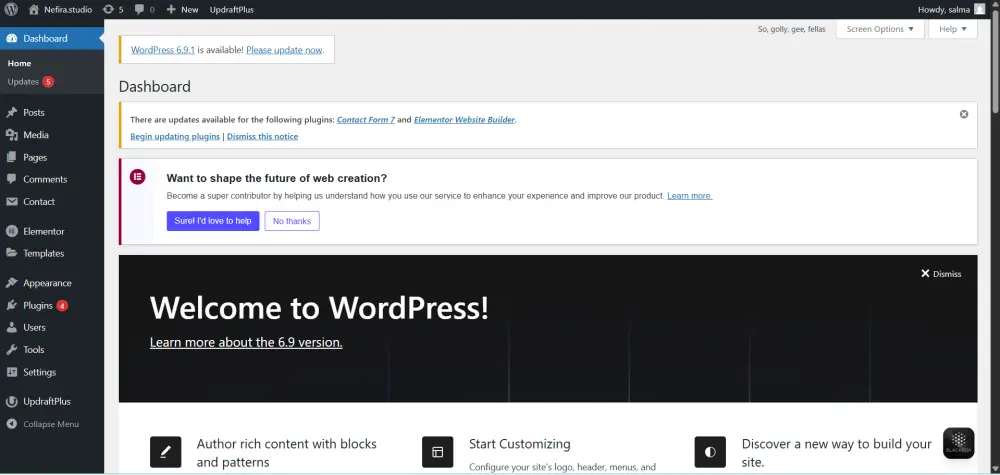Open the Posts menu label
Screen dimensions: 1000x475
click(x=34, y=112)
